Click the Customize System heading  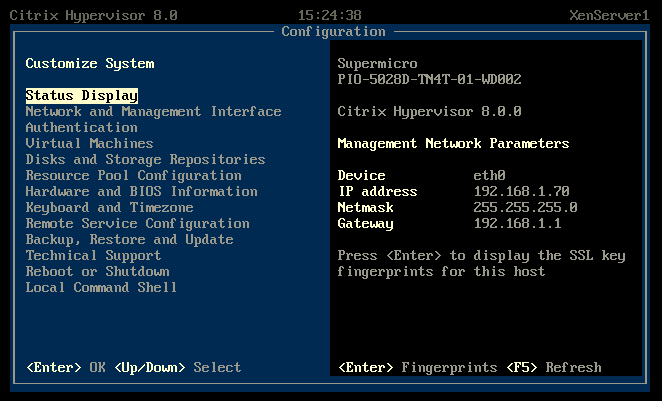click(89, 63)
